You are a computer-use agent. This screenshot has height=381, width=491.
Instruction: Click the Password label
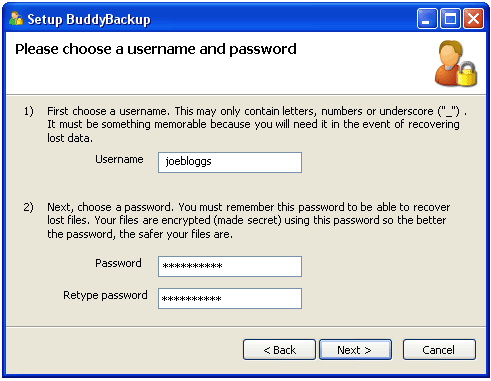pyautogui.click(x=118, y=263)
